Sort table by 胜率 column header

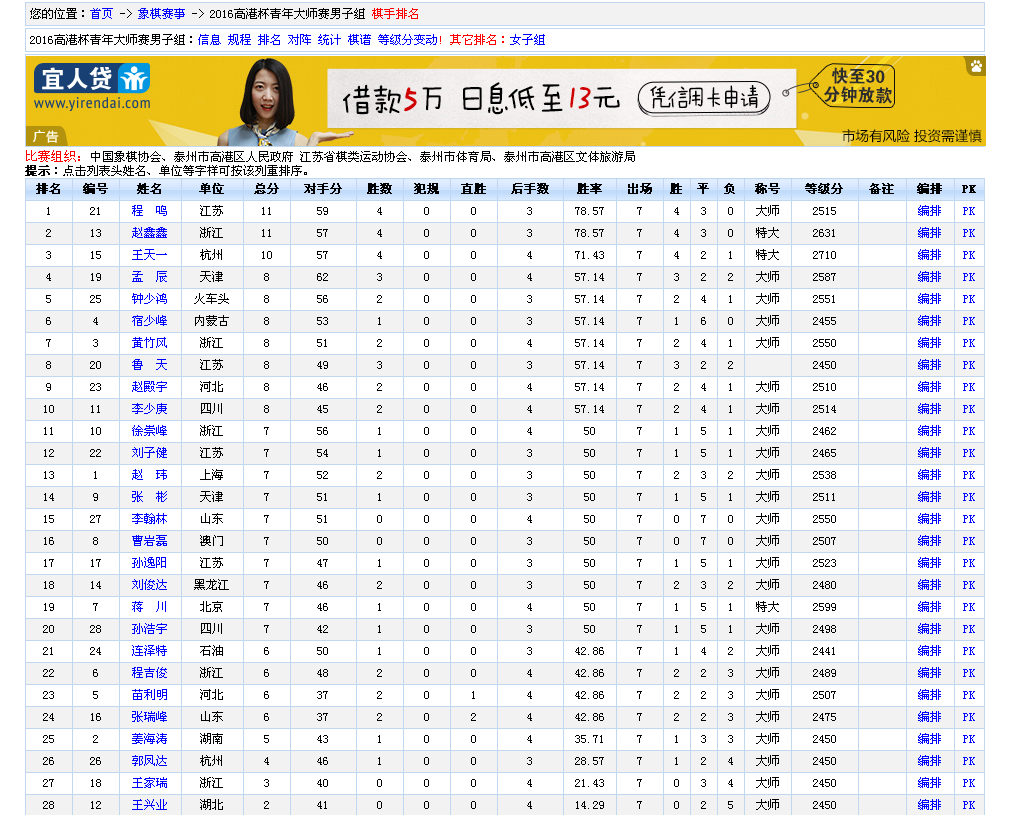(x=589, y=189)
